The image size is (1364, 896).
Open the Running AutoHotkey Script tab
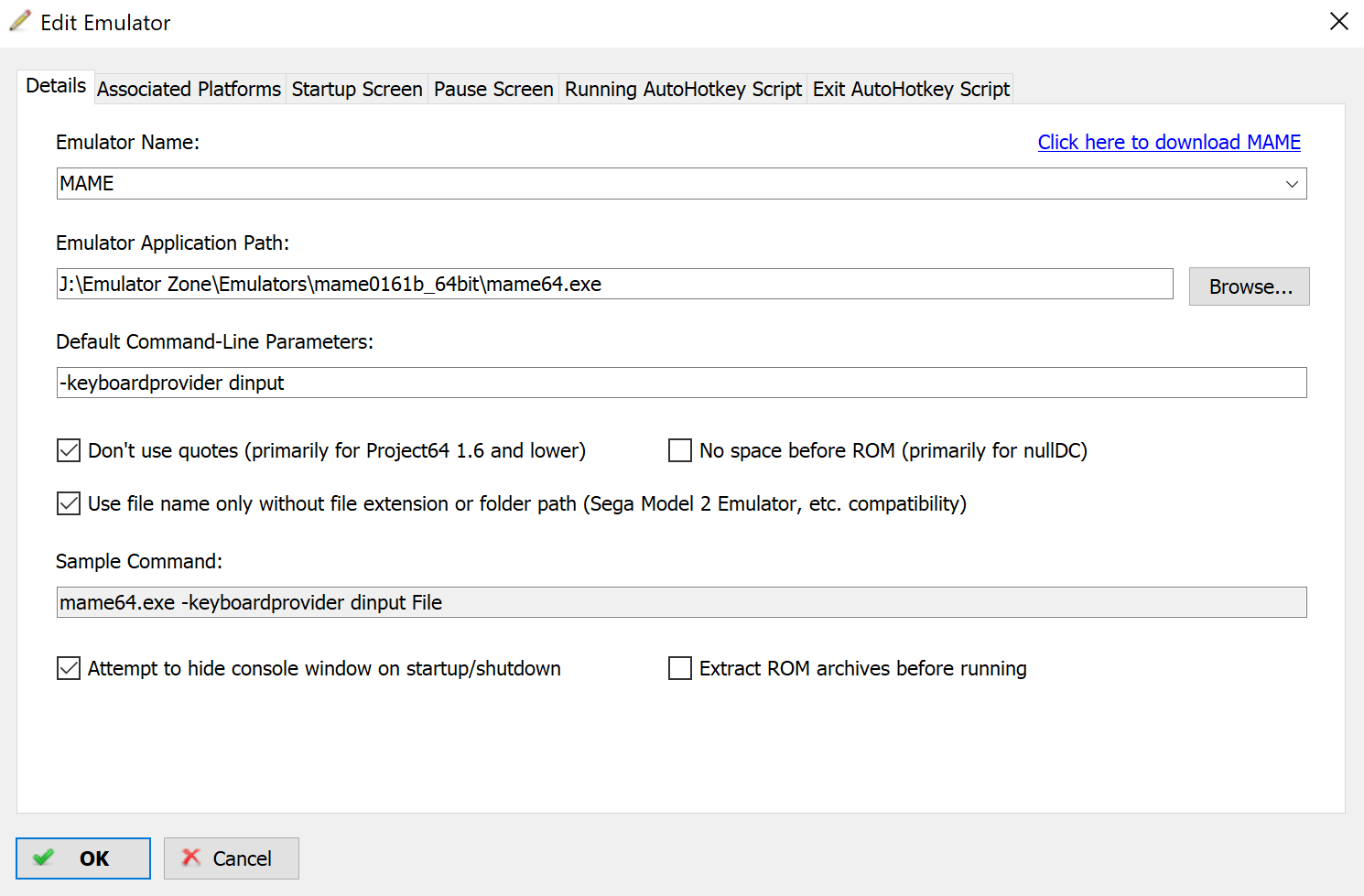click(x=683, y=89)
